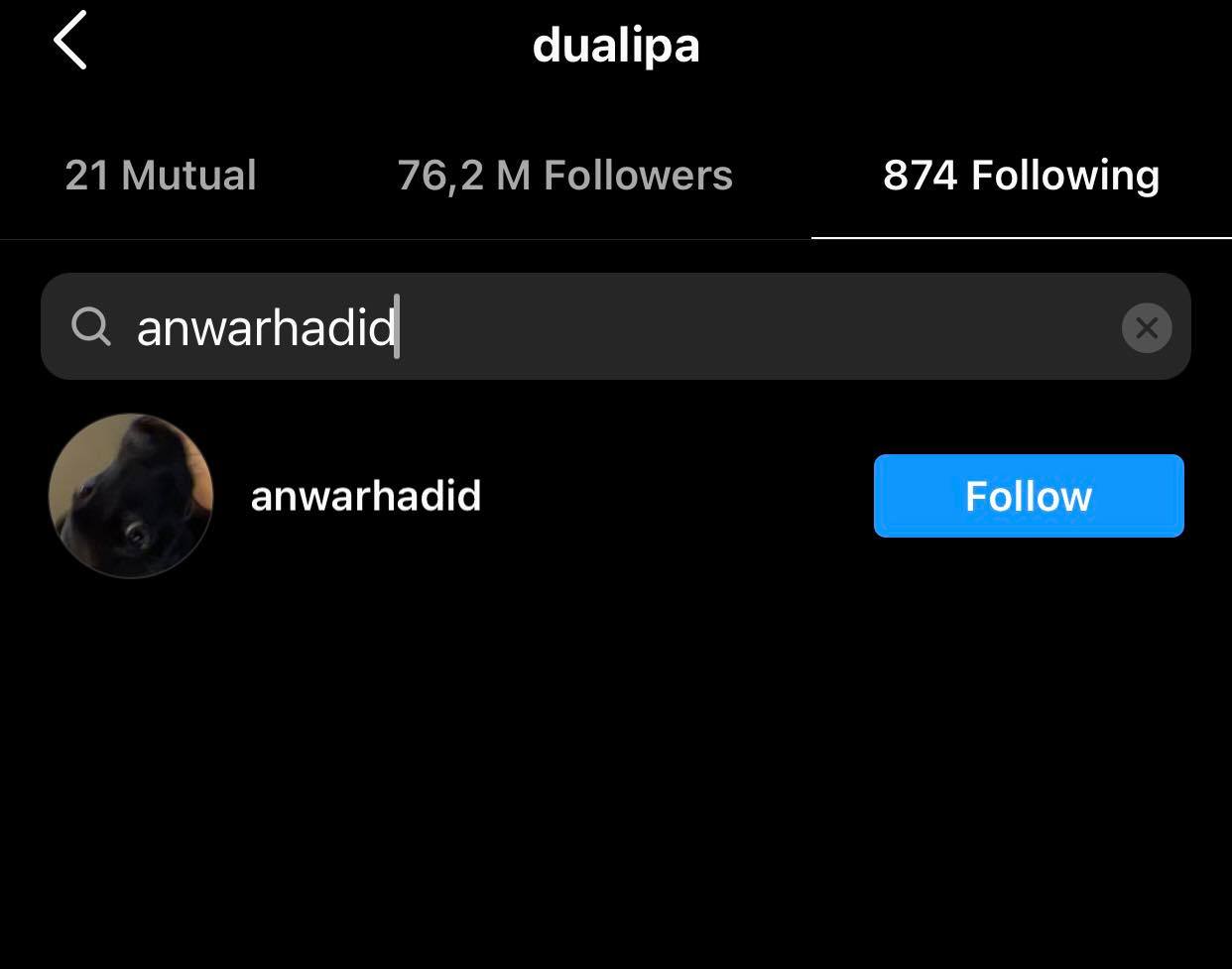Go back using the left chevron arrow
This screenshot has width=1232, height=969.
point(70,41)
